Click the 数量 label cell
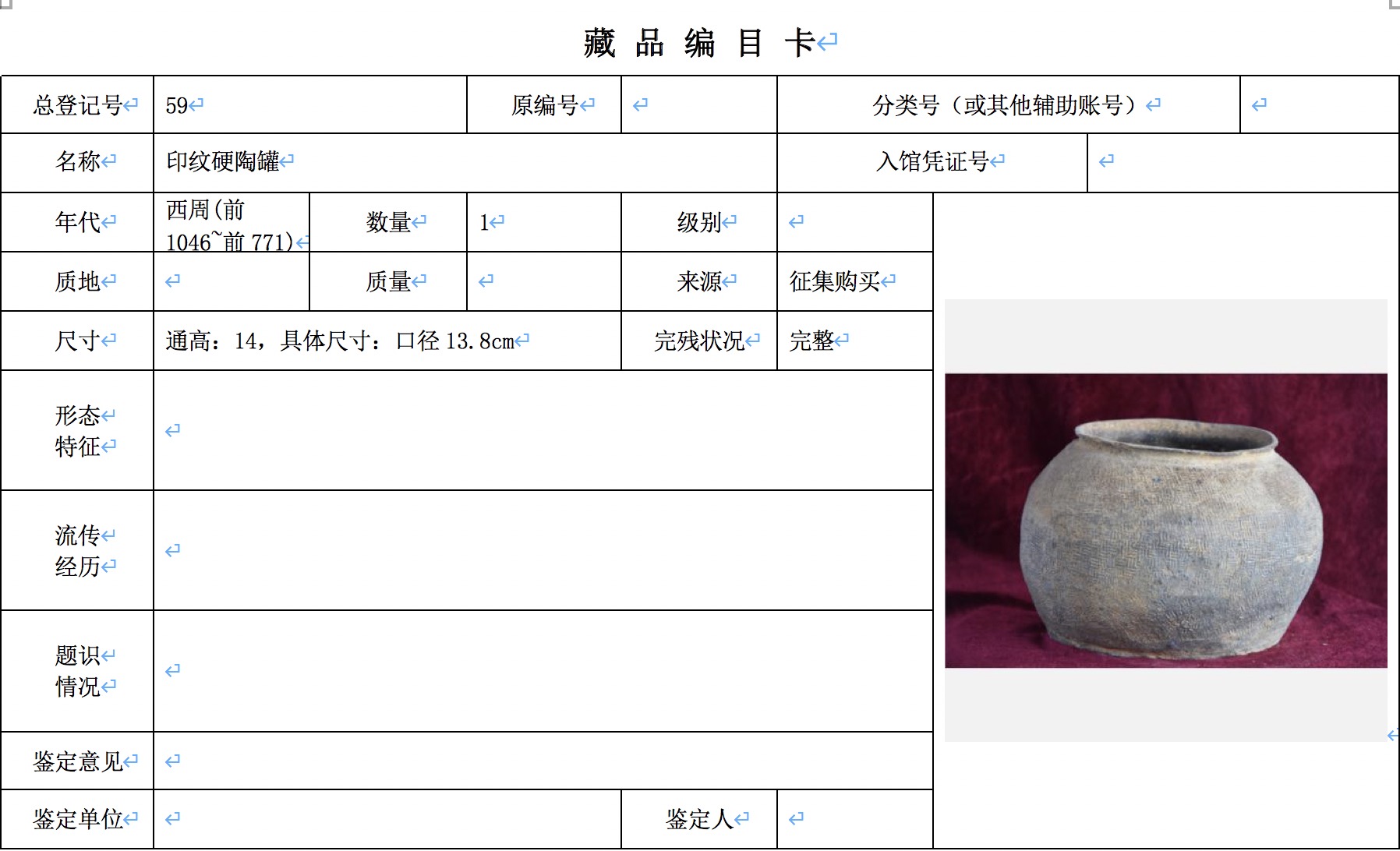The width and height of the screenshot is (1400, 851). (388, 222)
